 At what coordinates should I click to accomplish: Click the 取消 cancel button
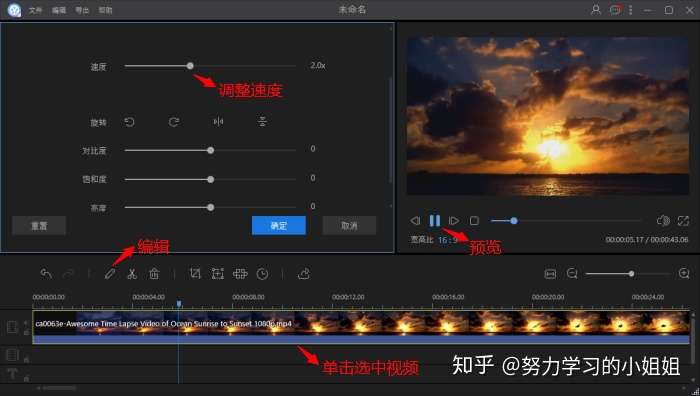(349, 225)
